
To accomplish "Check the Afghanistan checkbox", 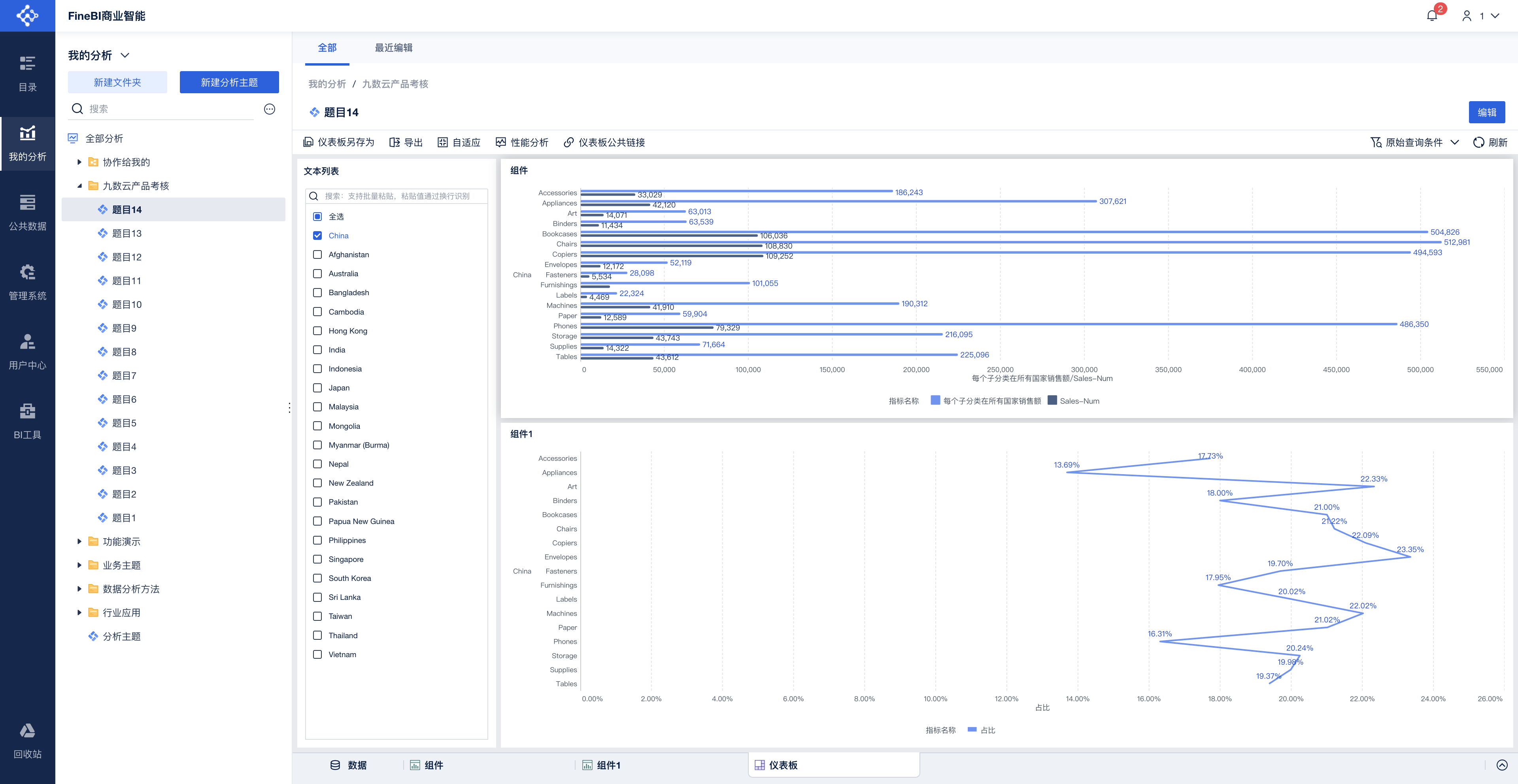I will pyautogui.click(x=317, y=254).
